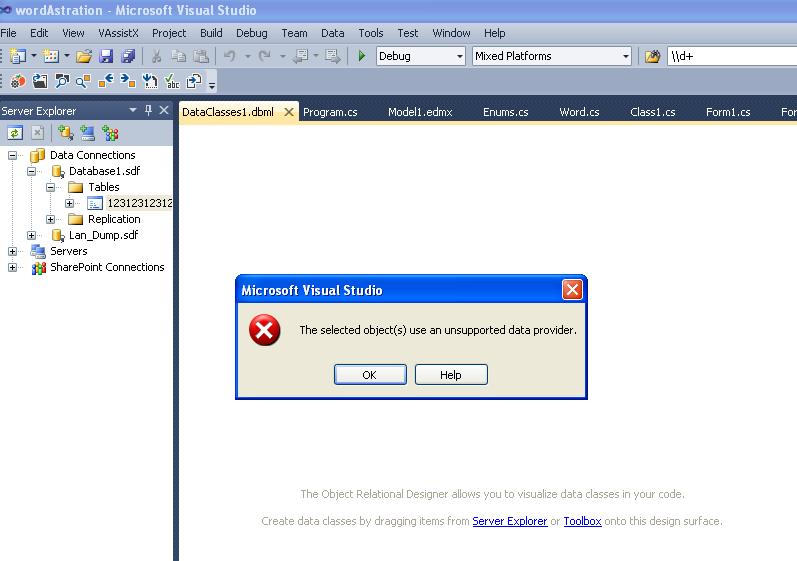Click Add SharePoint Connection icon
797x561 pixels.
pyautogui.click(x=110, y=133)
